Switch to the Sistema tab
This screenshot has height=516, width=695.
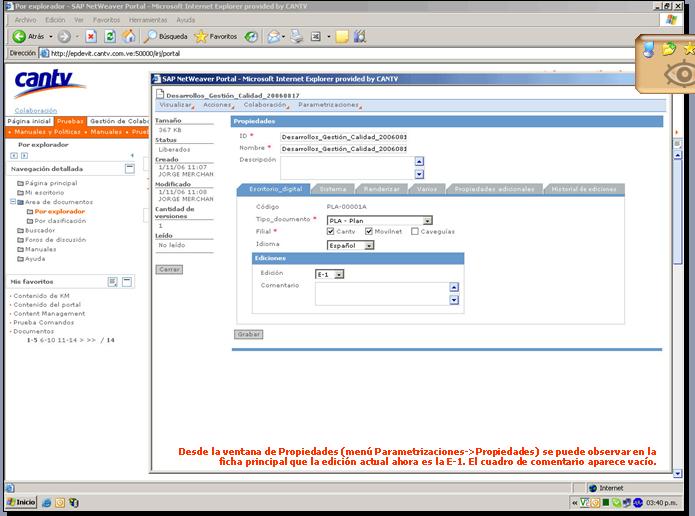(333, 189)
